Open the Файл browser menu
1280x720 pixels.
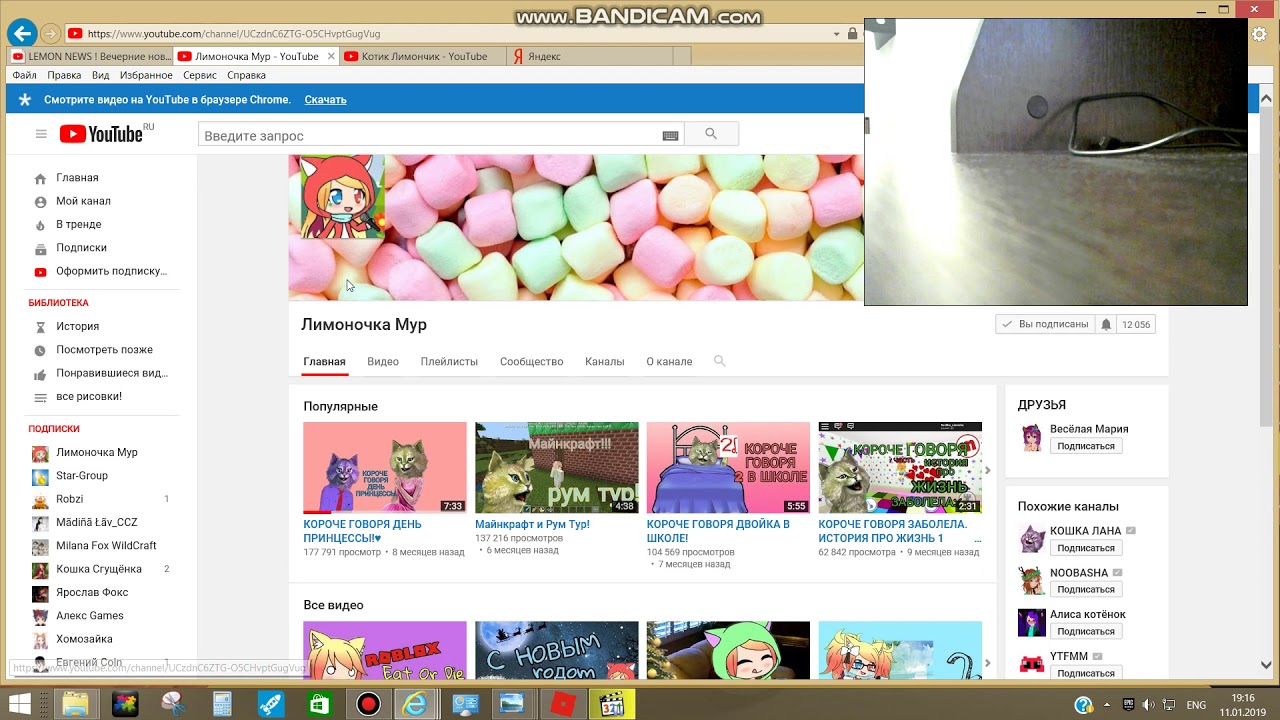24,75
